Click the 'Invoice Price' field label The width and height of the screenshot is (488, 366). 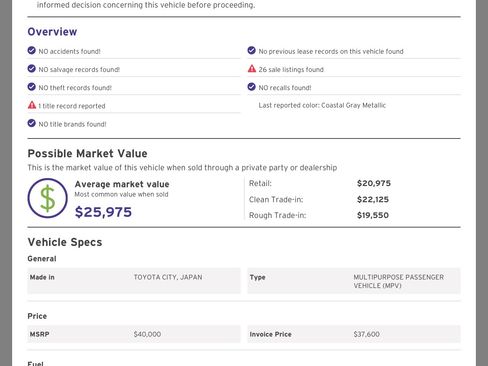point(270,334)
